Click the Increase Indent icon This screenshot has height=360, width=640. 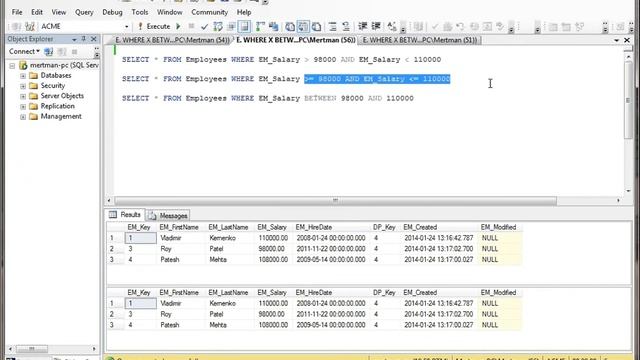[x=376, y=27]
